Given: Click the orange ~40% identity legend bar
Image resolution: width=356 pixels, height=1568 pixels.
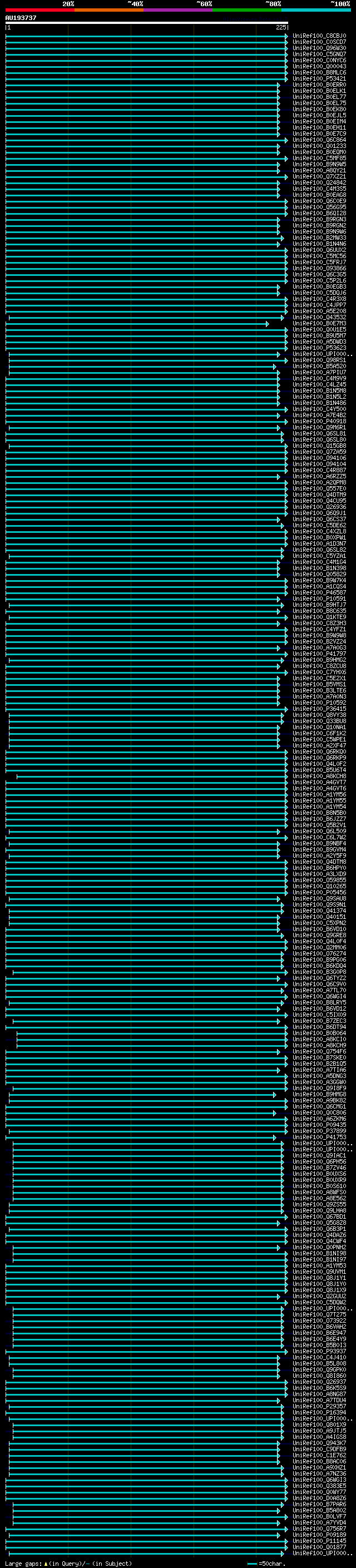Looking at the screenshot, I should tap(109, 10).
